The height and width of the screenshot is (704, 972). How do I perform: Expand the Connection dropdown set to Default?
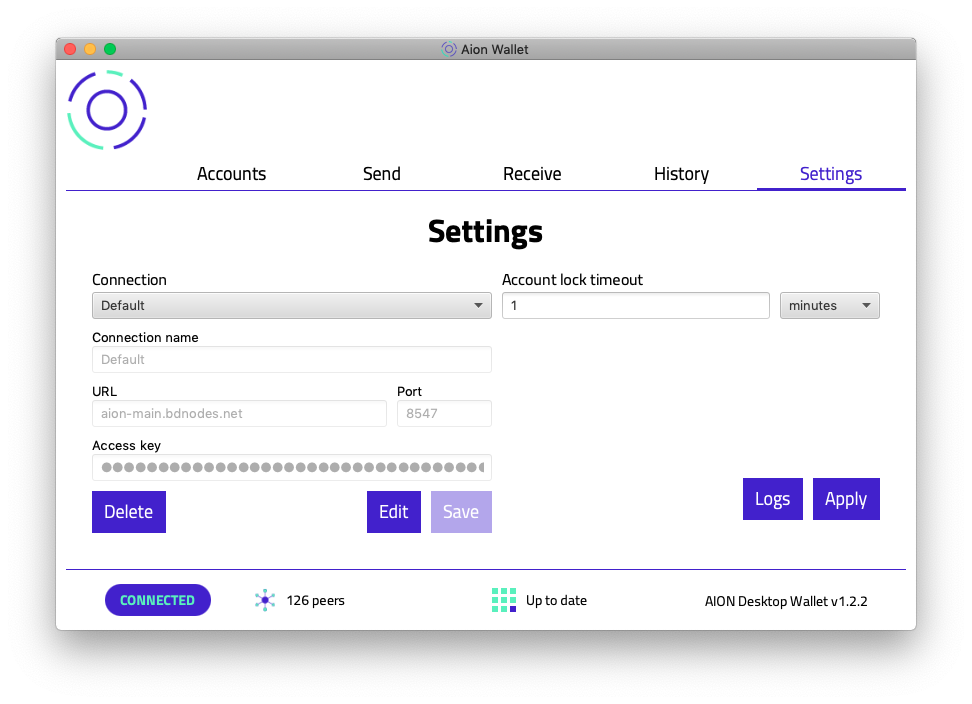tap(292, 306)
